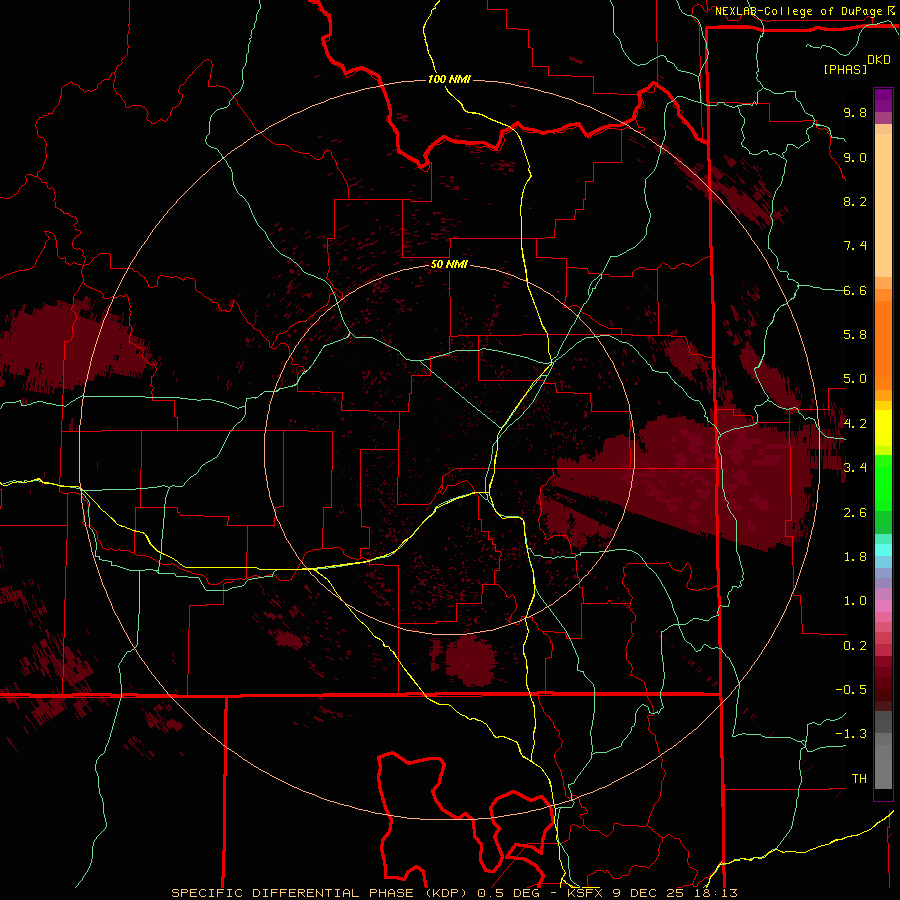Image resolution: width=900 pixels, height=900 pixels.
Task: Click the 0.2 value on color scale
Action: pyautogui.click(x=855, y=646)
